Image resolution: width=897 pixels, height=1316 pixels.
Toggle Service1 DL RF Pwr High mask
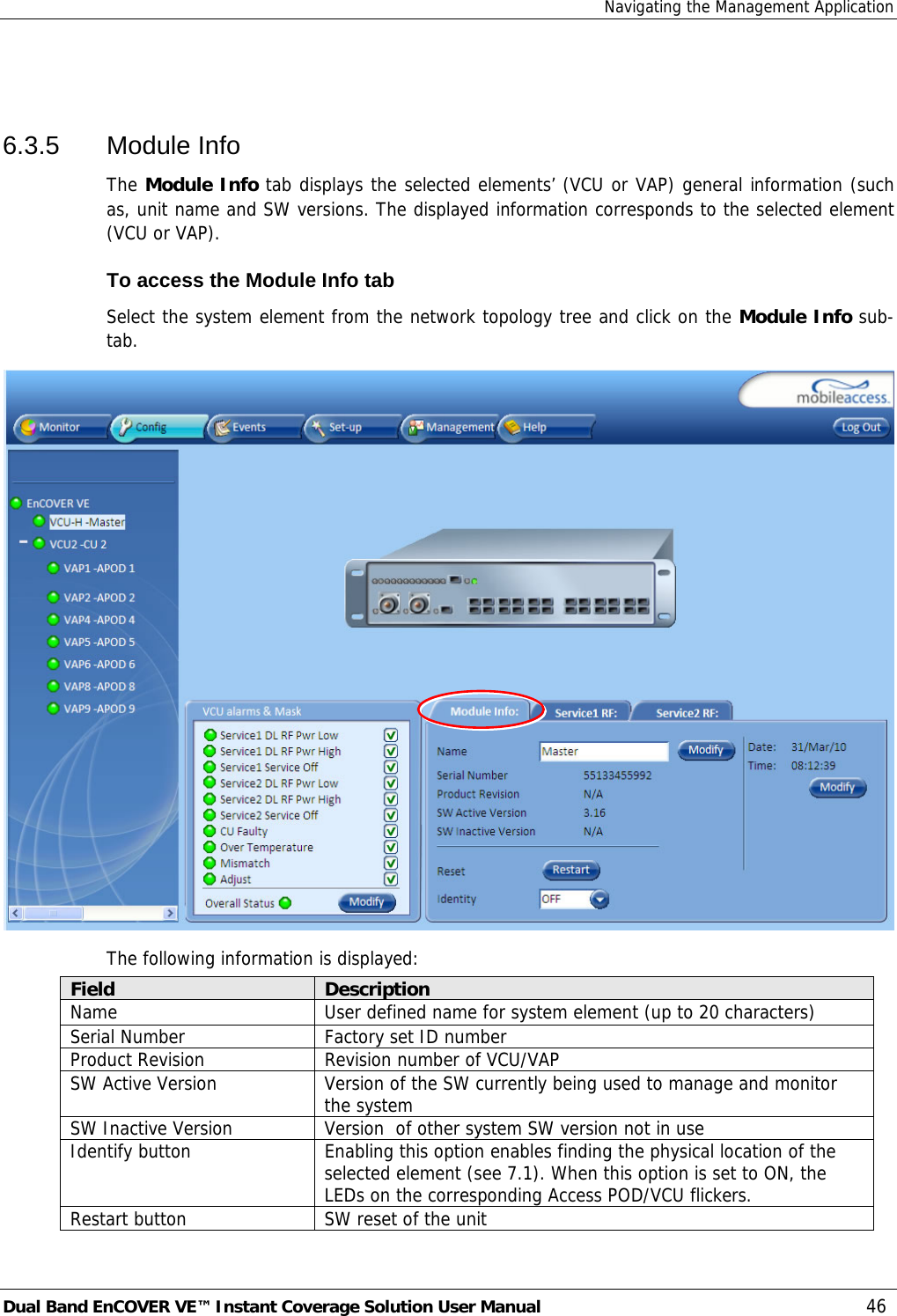click(x=391, y=751)
